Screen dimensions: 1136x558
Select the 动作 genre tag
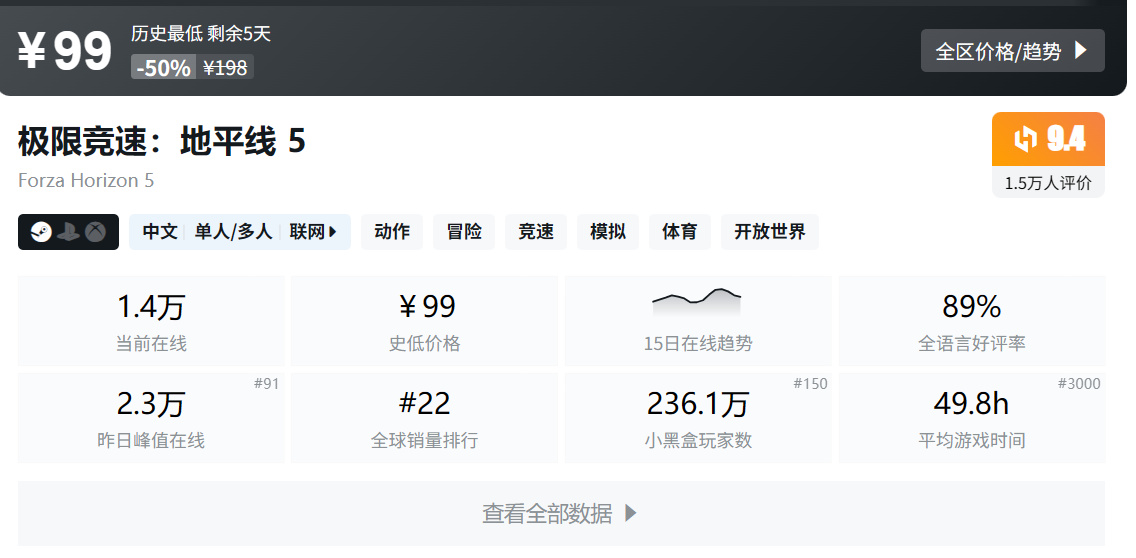click(x=392, y=232)
